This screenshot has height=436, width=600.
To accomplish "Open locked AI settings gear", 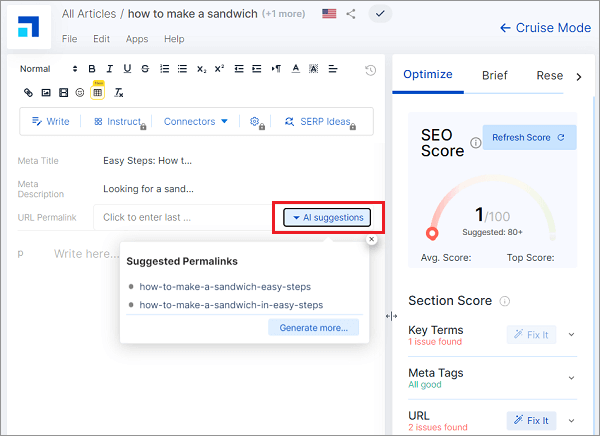I will (x=257, y=122).
